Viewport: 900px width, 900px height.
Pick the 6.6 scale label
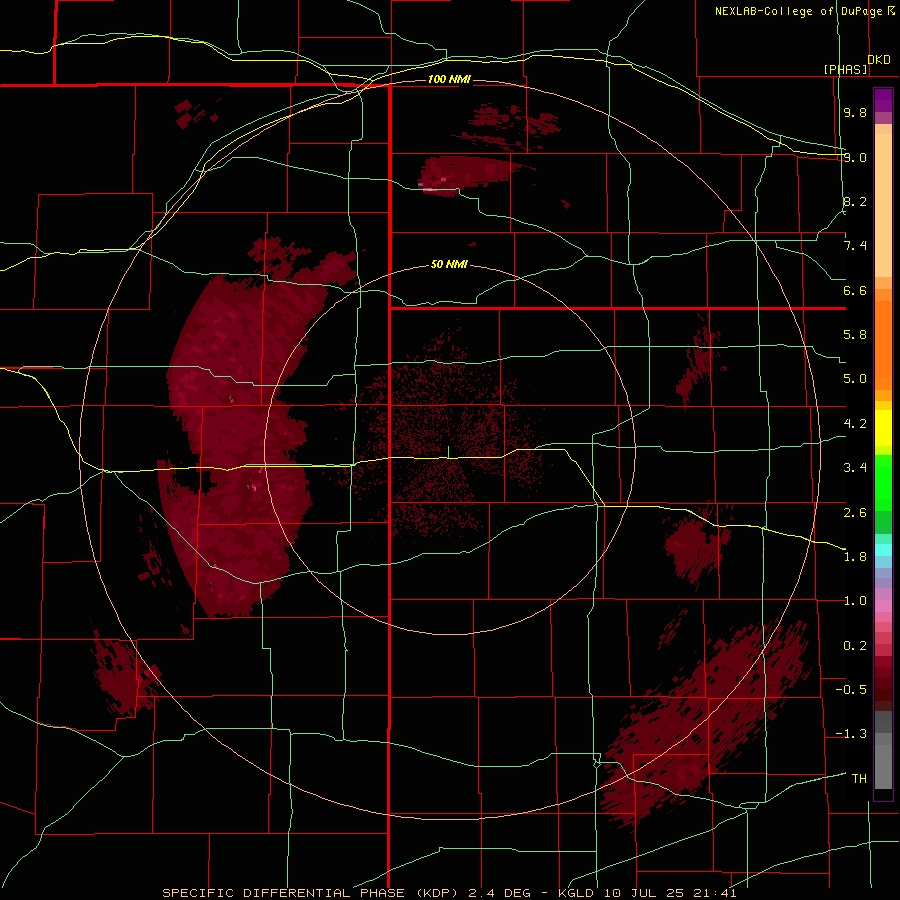coord(855,290)
